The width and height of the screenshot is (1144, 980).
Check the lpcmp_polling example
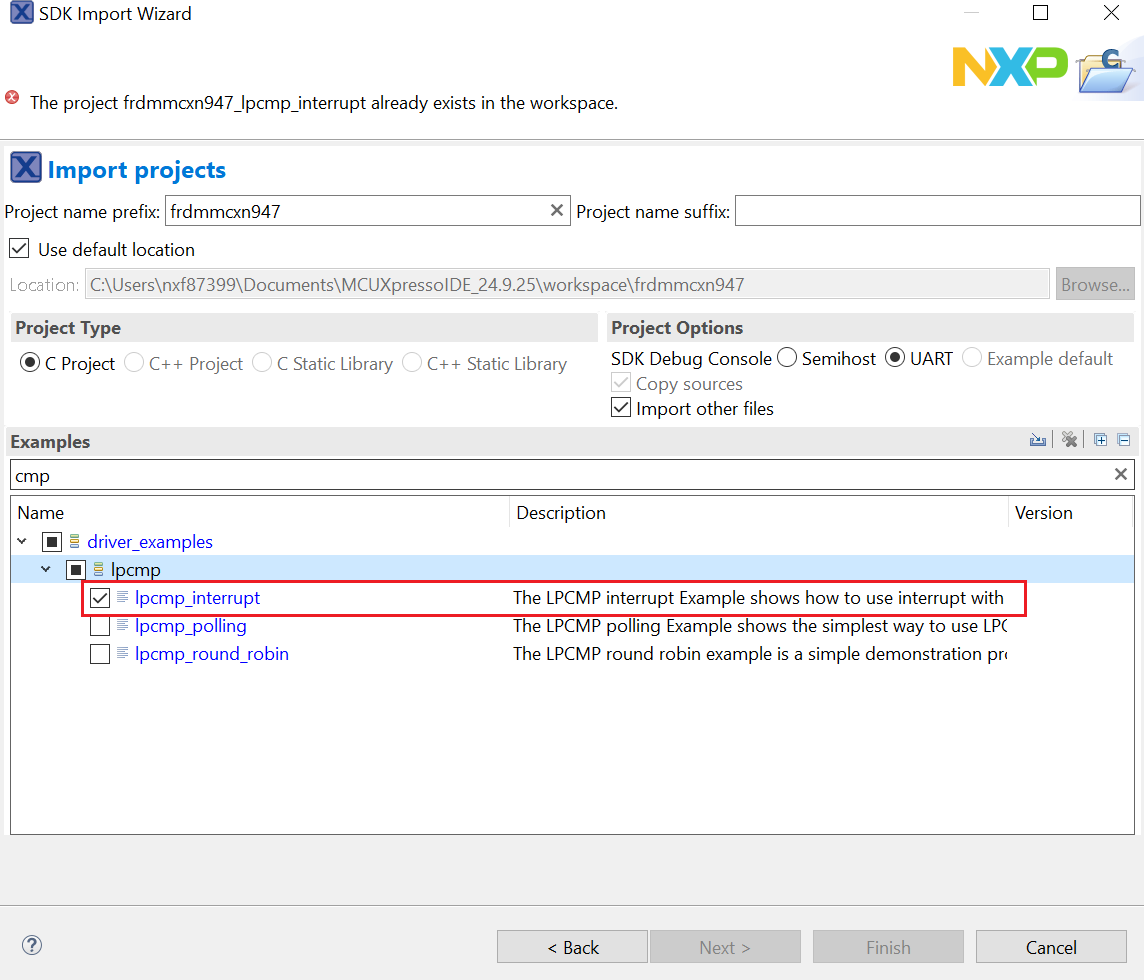click(x=97, y=625)
